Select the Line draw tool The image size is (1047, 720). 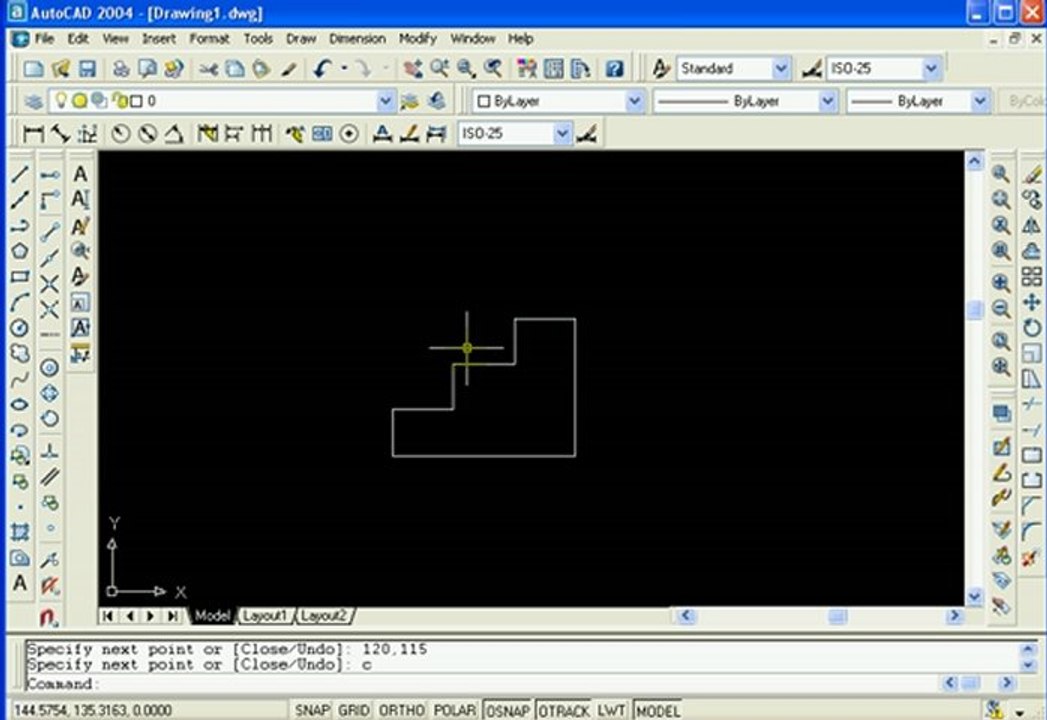20,174
